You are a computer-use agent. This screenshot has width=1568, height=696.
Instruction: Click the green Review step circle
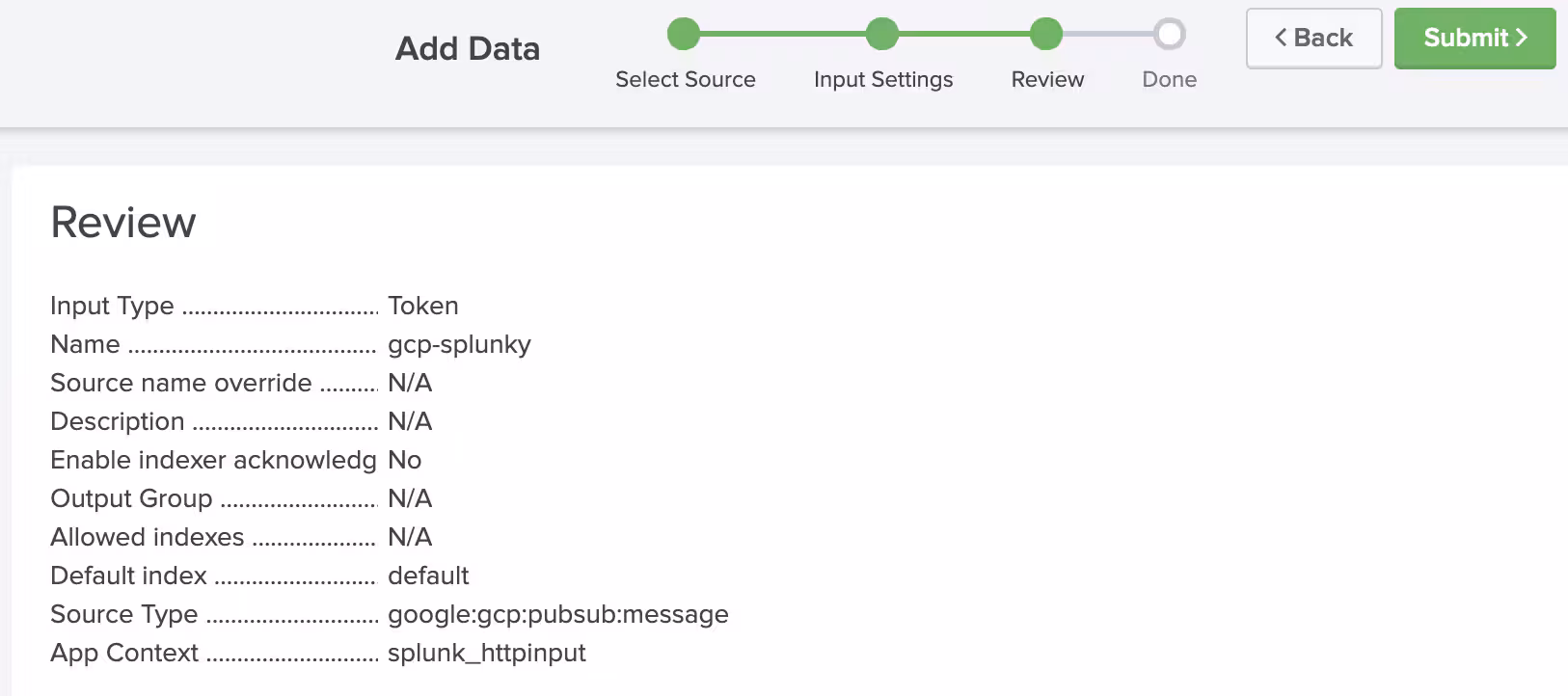pos(1046,34)
